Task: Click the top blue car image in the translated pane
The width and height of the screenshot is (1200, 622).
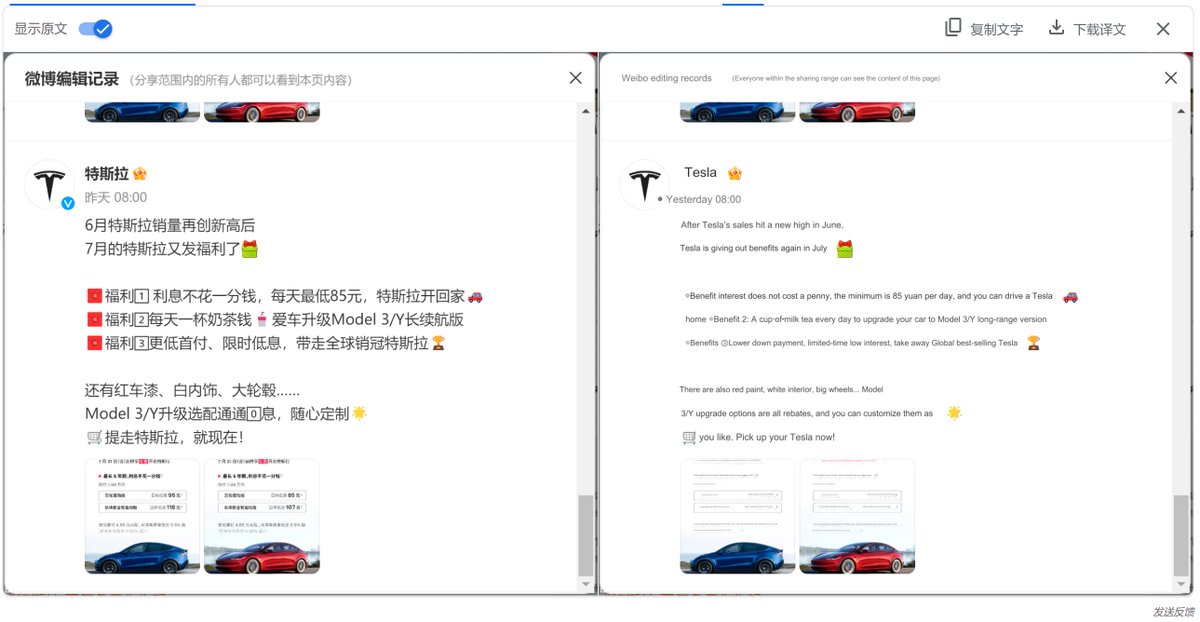Action: point(737,112)
